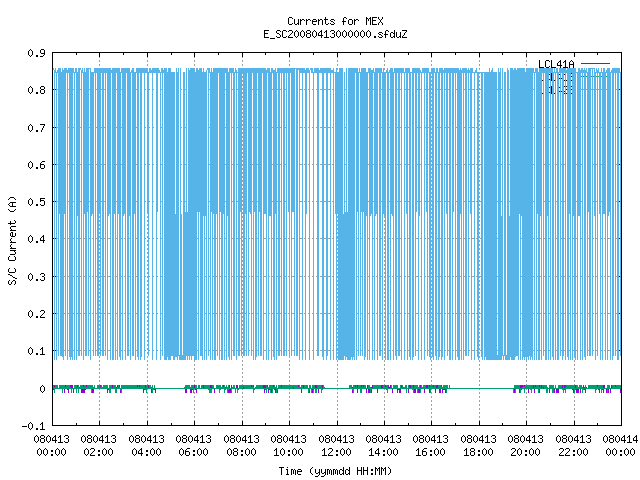Viewport: 640px width, 480px height.
Task: Click the x-axis time label '08:00'
Action: click(242, 452)
